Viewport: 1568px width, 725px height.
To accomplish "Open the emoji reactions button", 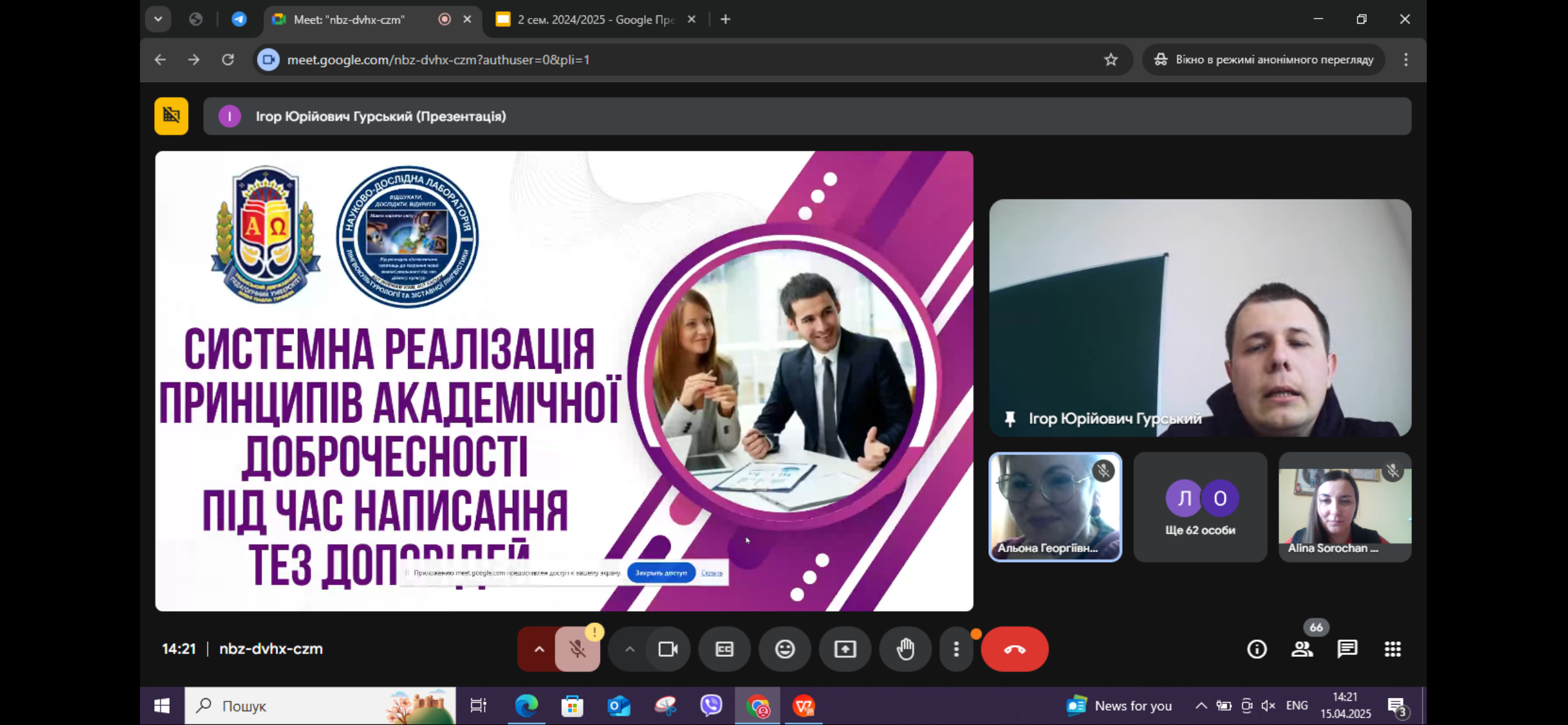I will (x=785, y=649).
